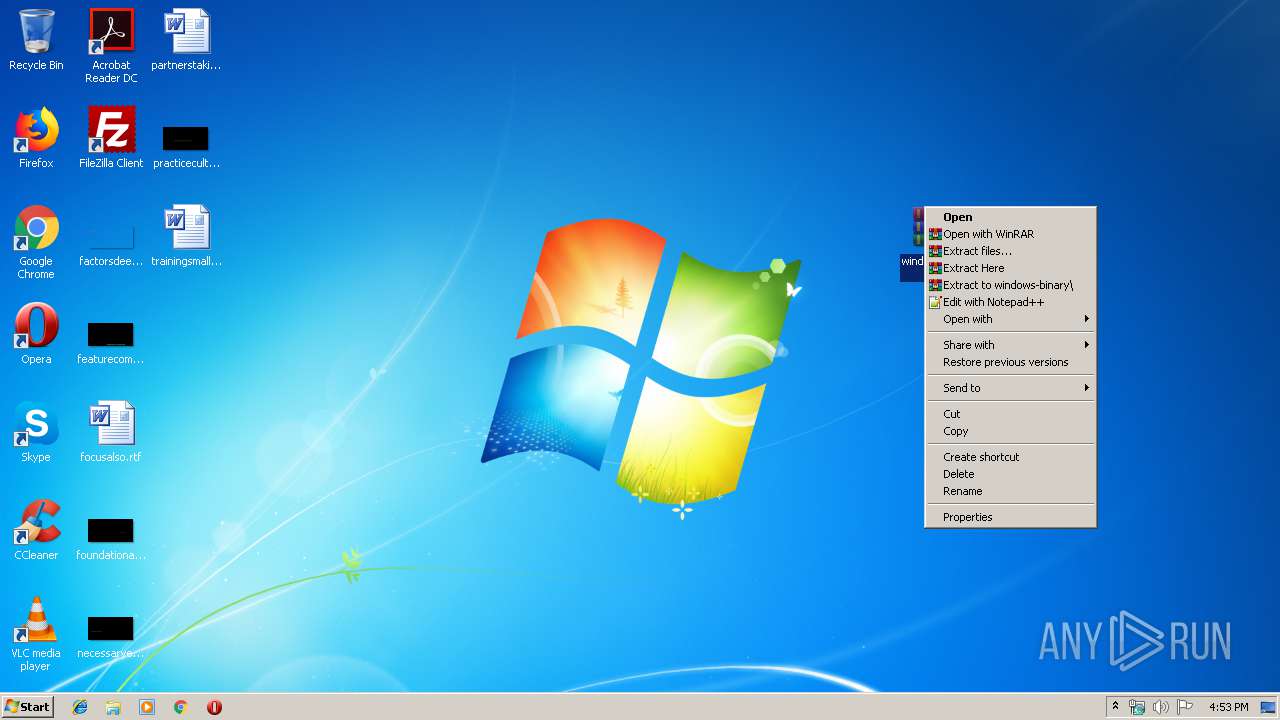Choose Delete in context menu

pyautogui.click(x=1010, y=474)
